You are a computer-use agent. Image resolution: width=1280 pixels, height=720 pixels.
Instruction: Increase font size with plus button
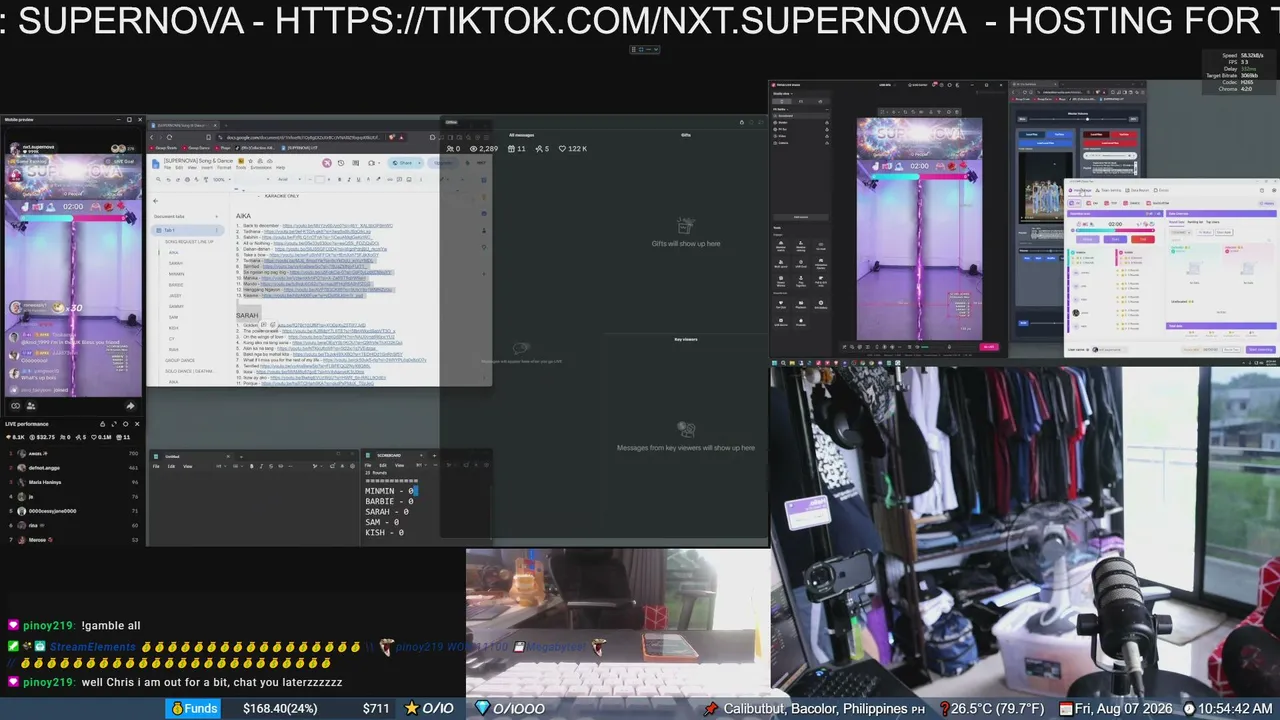(329, 180)
